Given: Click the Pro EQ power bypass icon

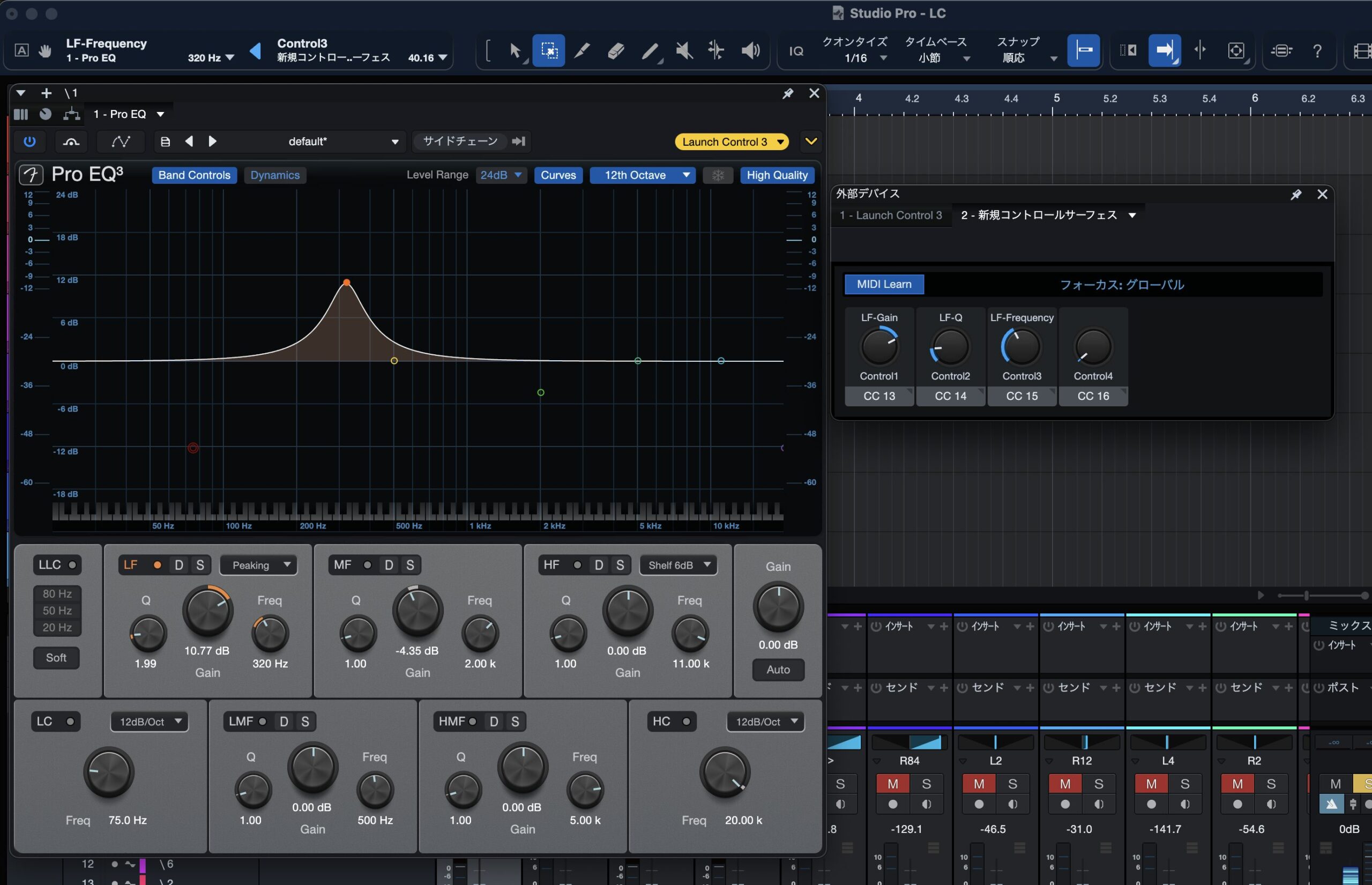Looking at the screenshot, I should [30, 142].
